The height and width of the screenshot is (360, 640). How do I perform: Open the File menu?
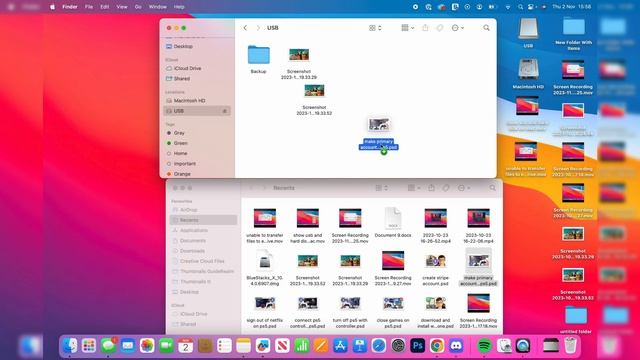(89, 7)
